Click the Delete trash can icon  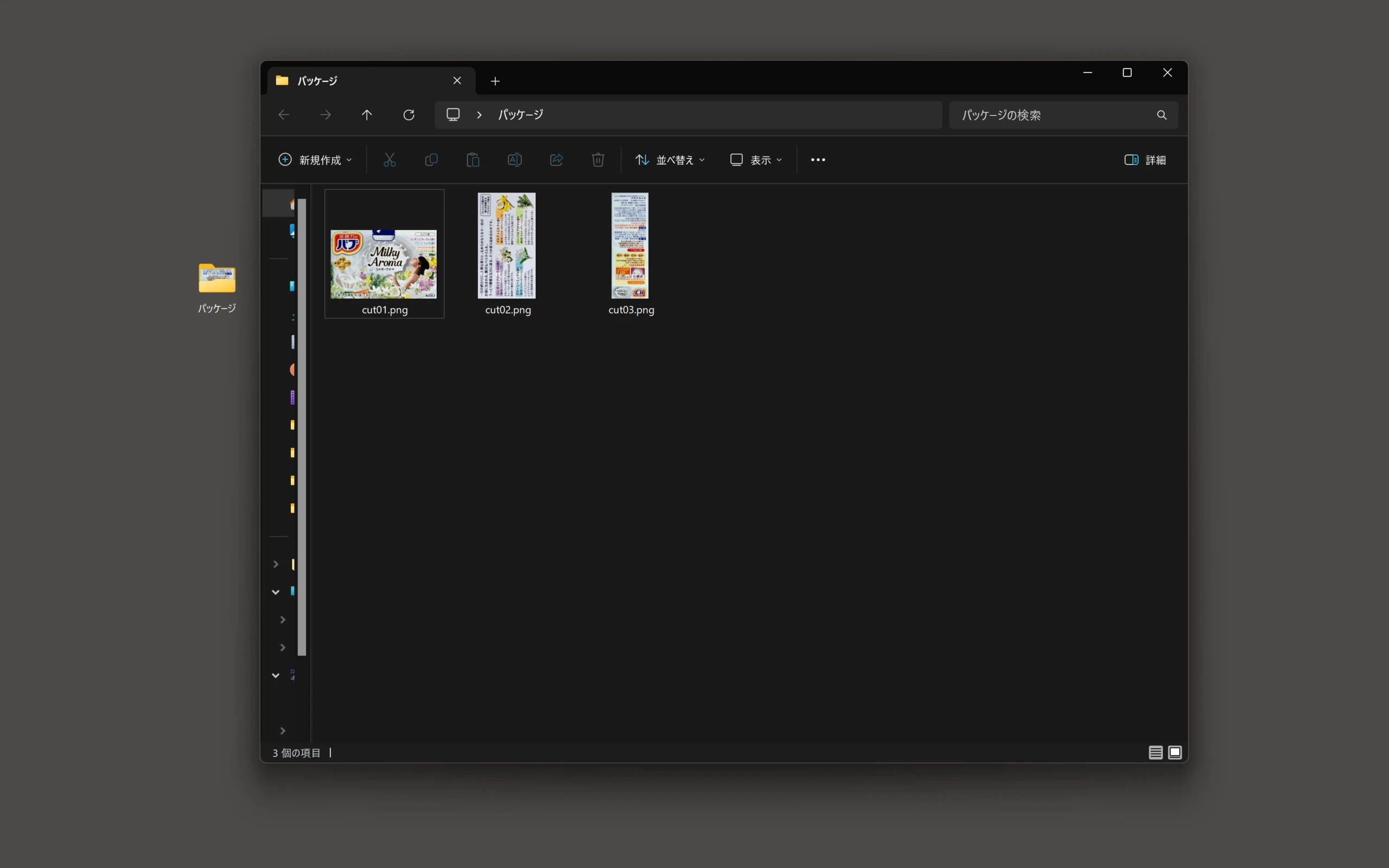click(597, 159)
